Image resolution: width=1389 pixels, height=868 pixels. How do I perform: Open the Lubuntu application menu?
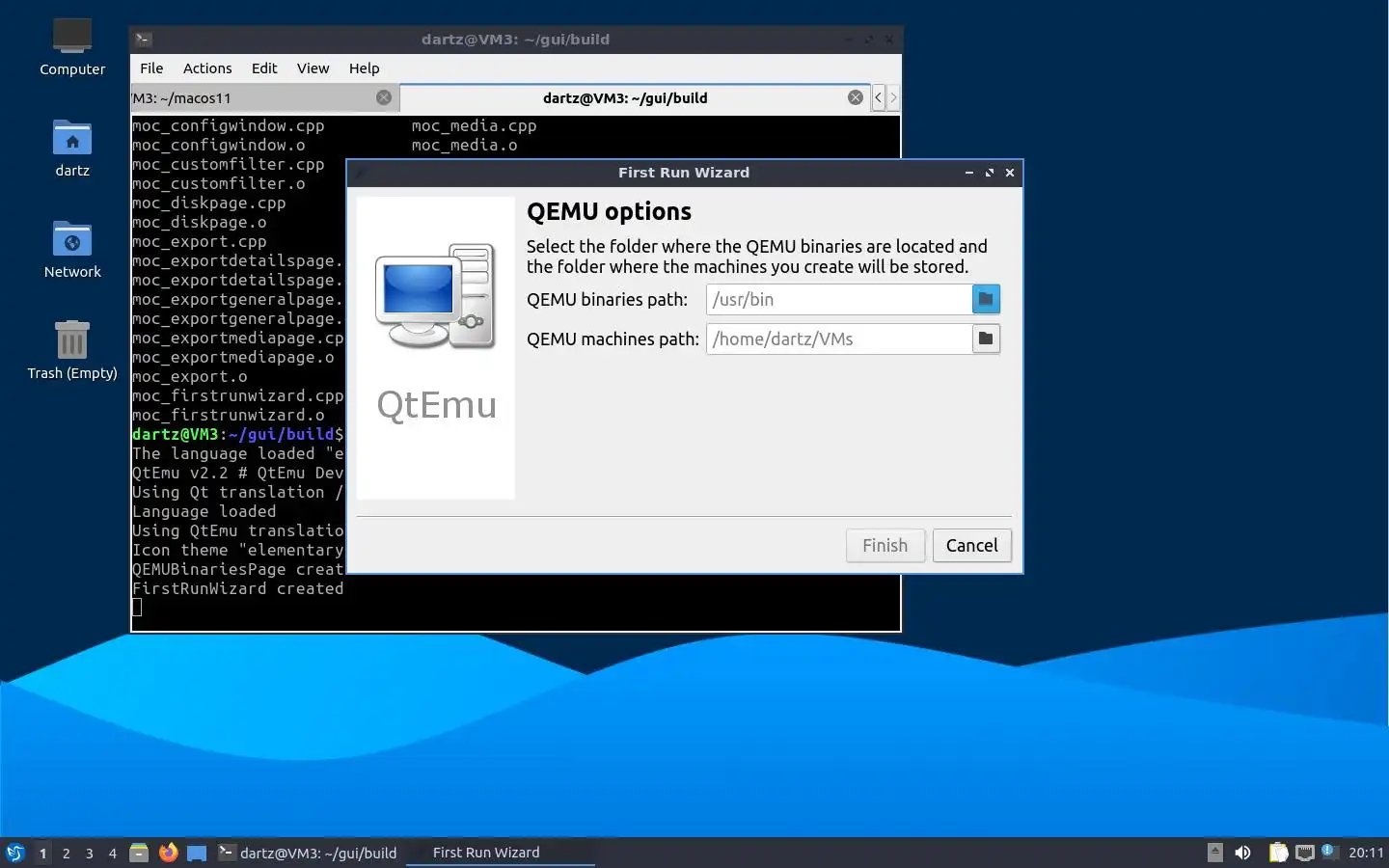click(x=15, y=853)
